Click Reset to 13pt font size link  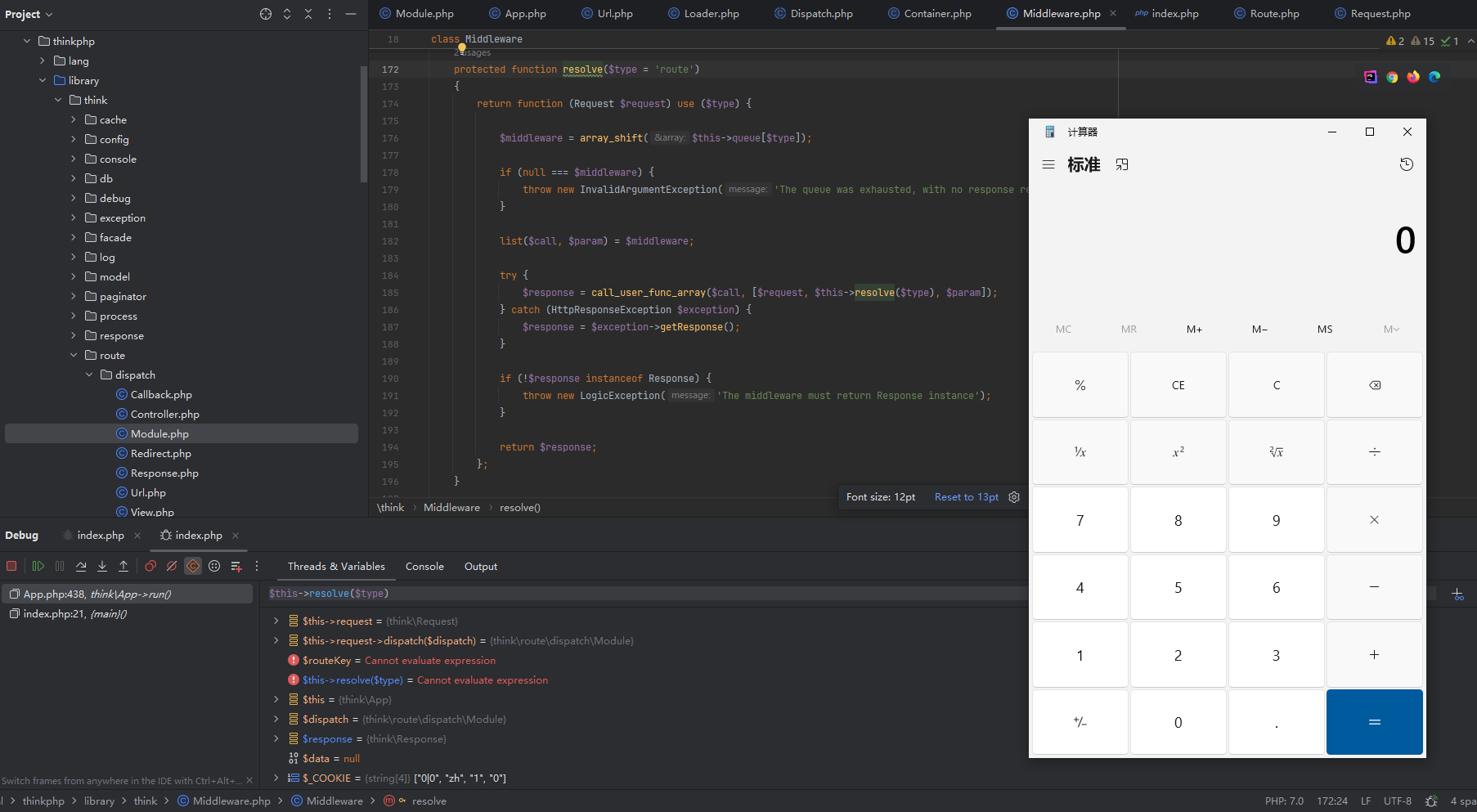coord(966,497)
